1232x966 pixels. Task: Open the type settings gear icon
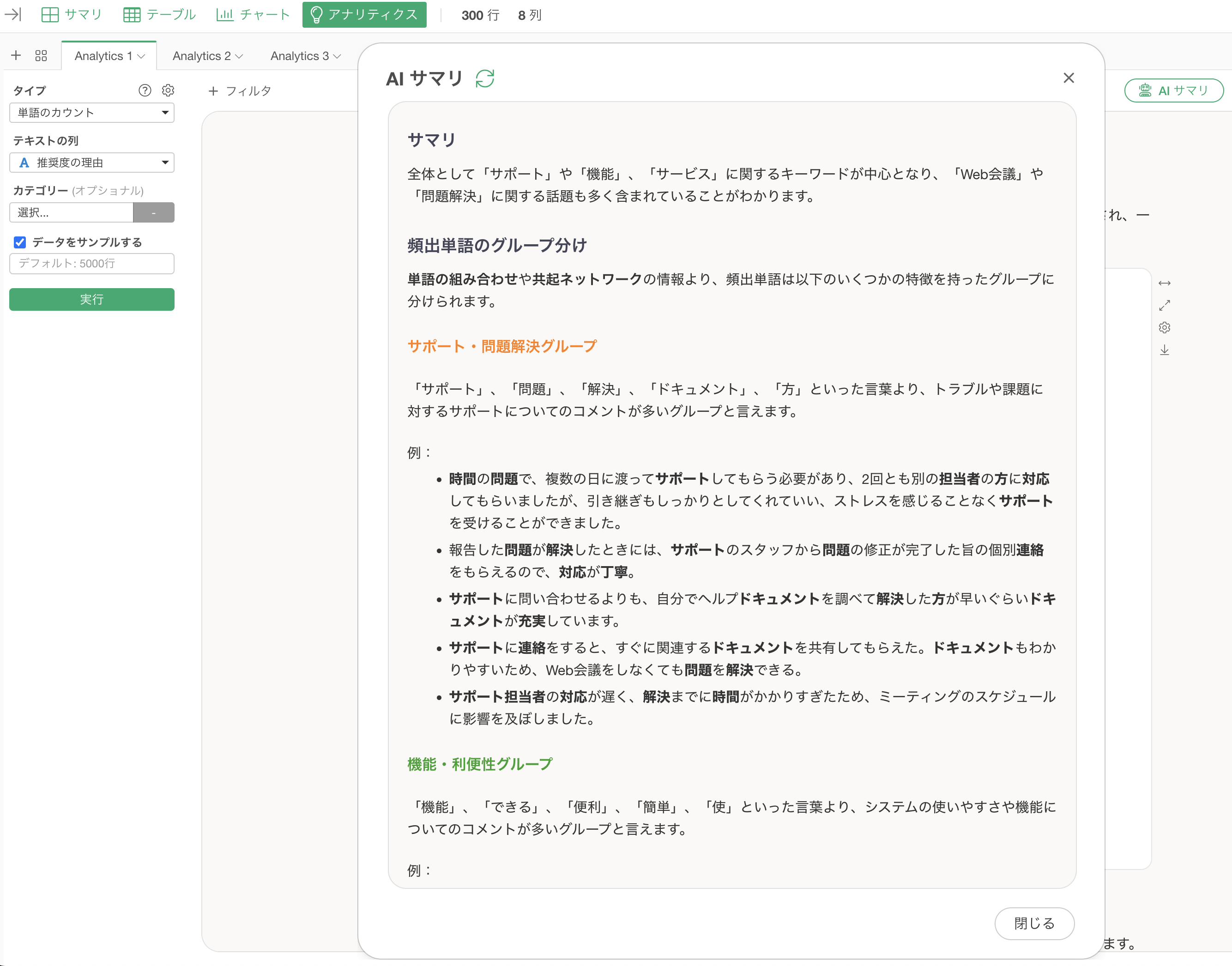pos(168,91)
